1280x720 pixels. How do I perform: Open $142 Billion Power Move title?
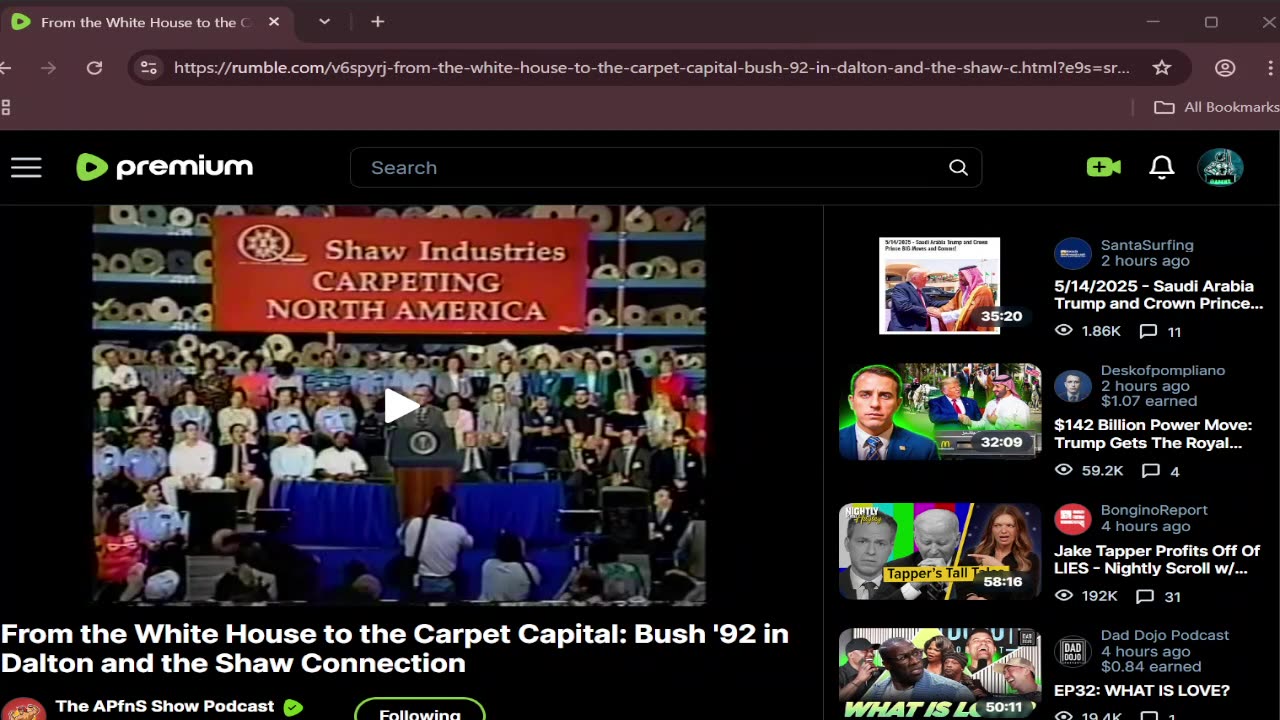coord(1153,434)
